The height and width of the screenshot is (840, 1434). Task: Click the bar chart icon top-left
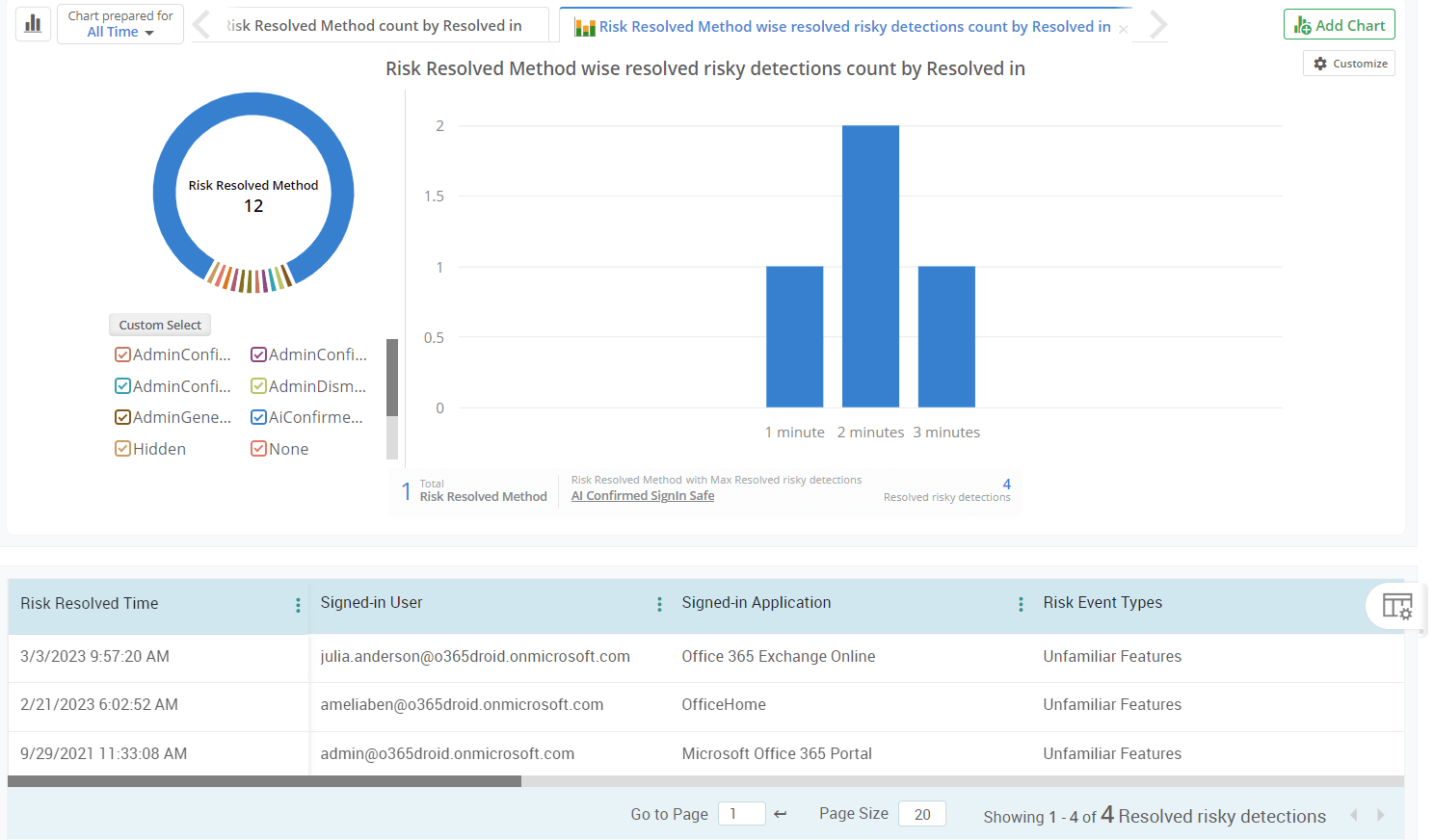[33, 22]
